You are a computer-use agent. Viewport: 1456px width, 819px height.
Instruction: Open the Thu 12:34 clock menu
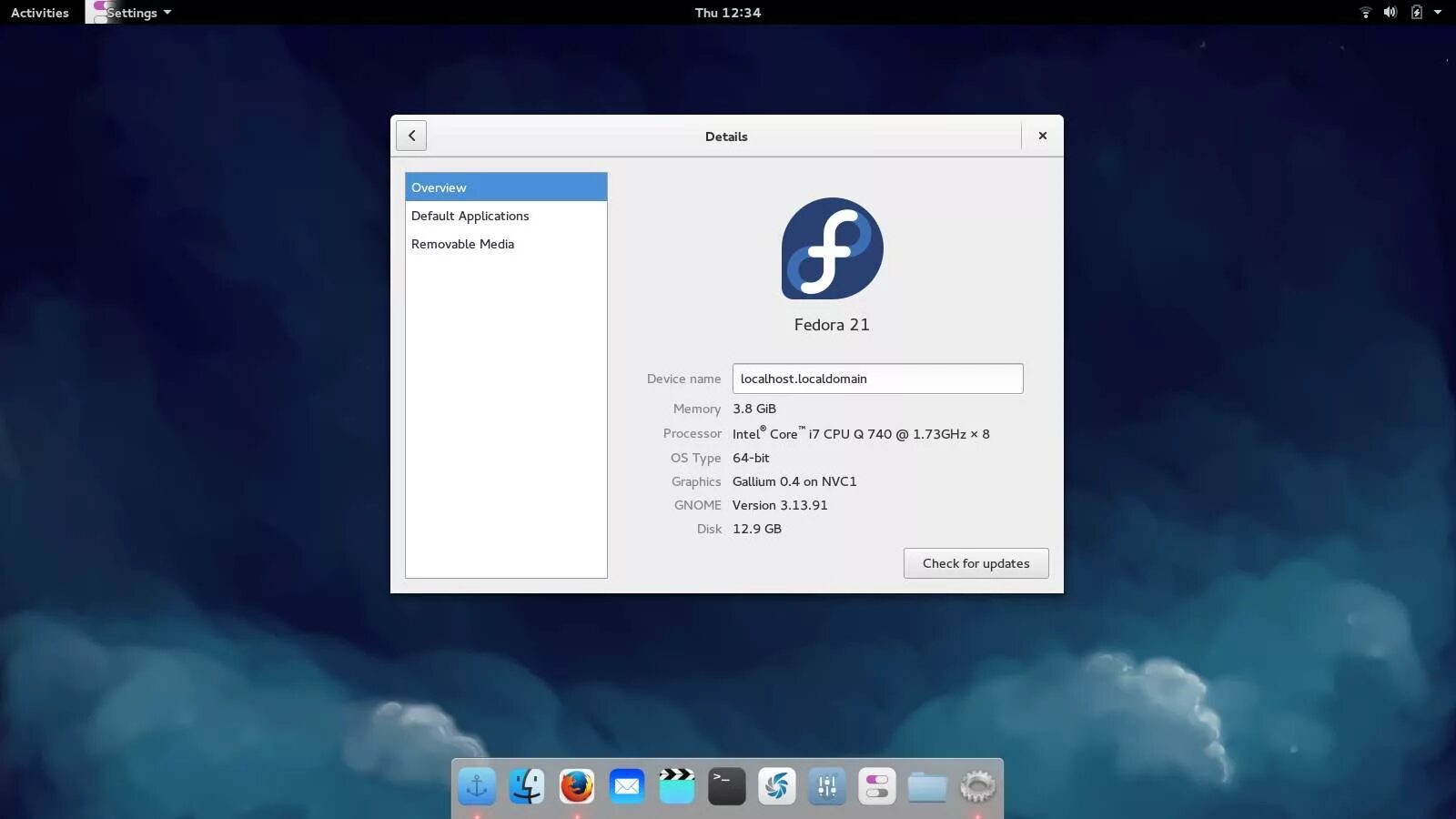[728, 13]
